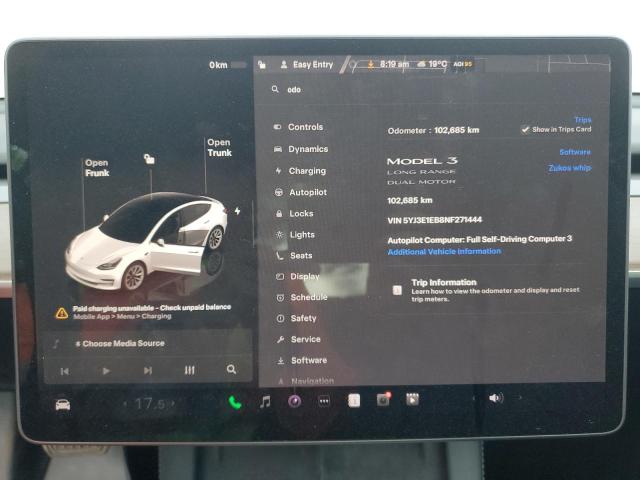Lower volume with left arrow
Viewport: 640px width, 480px height.
pos(474,398)
